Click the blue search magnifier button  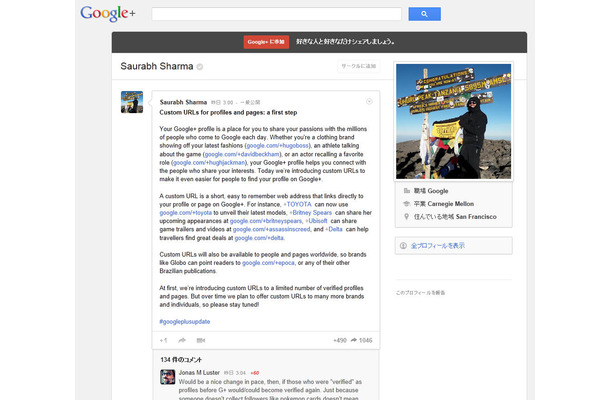click(x=424, y=14)
